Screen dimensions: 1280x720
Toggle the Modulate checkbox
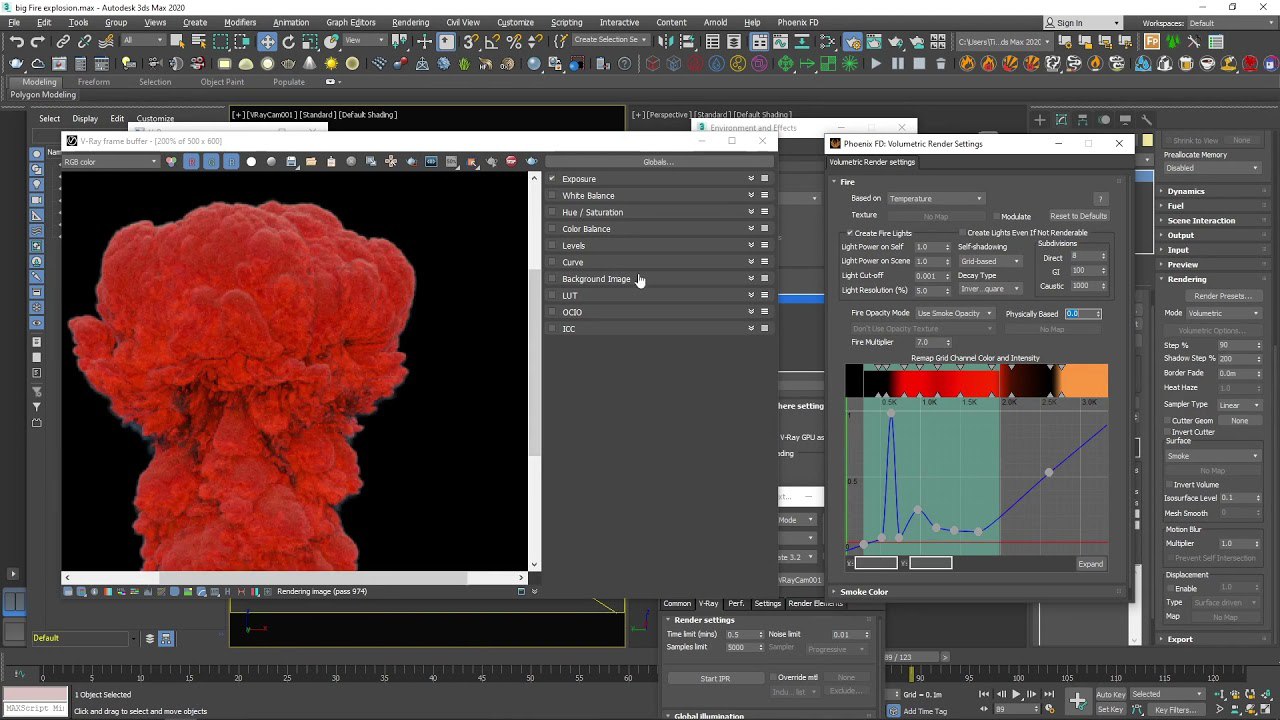tap(996, 217)
